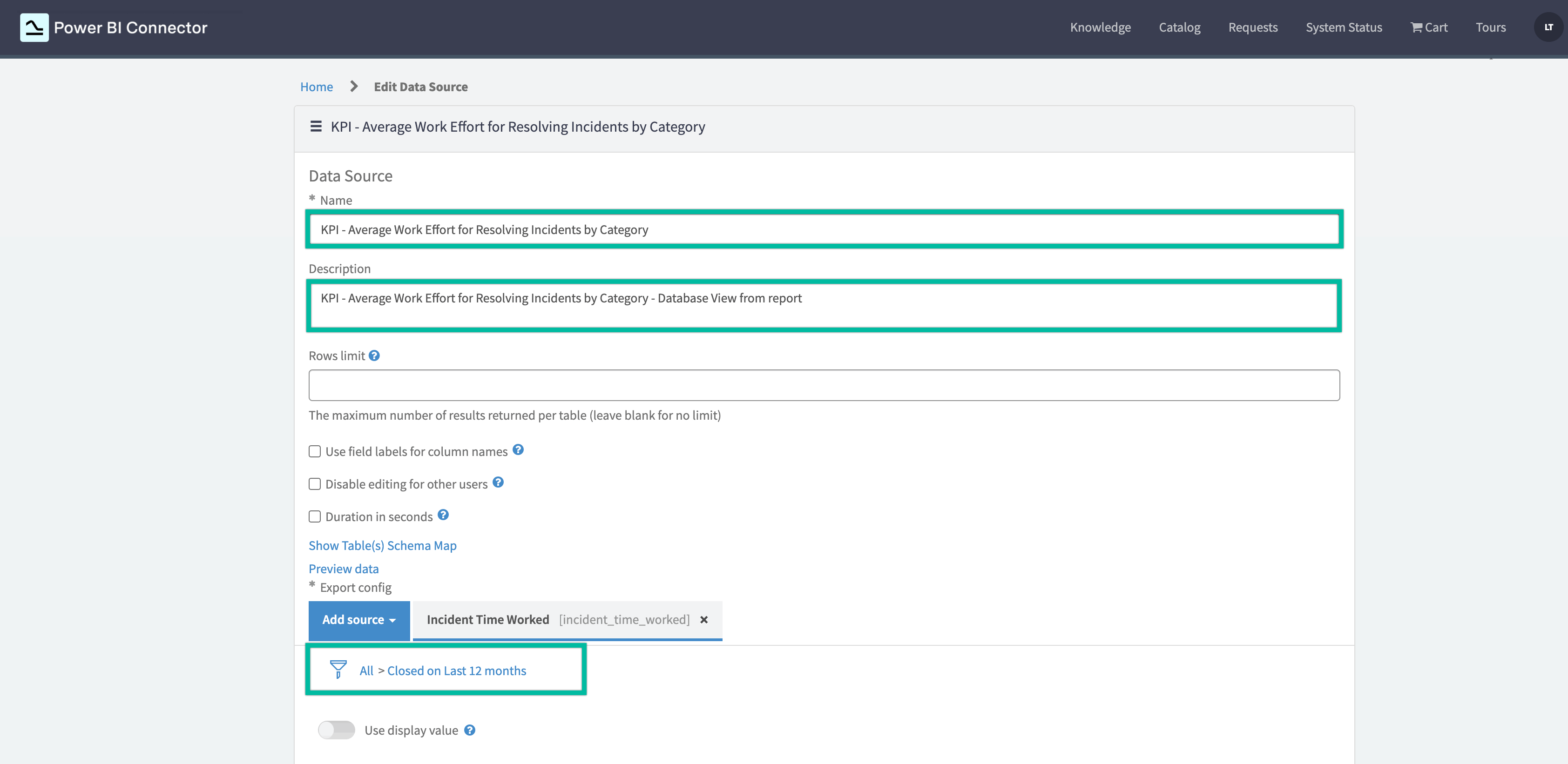The height and width of the screenshot is (764, 1568).
Task: Open the hamburger menu beside KPI title
Action: click(315, 127)
